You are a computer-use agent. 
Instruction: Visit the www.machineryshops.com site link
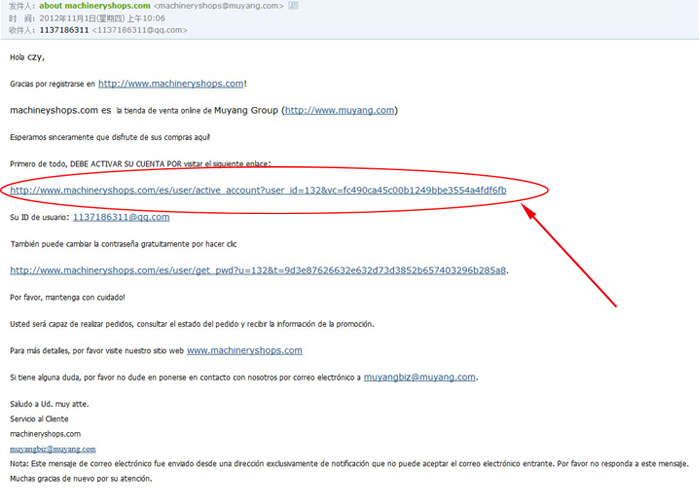[x=245, y=350]
